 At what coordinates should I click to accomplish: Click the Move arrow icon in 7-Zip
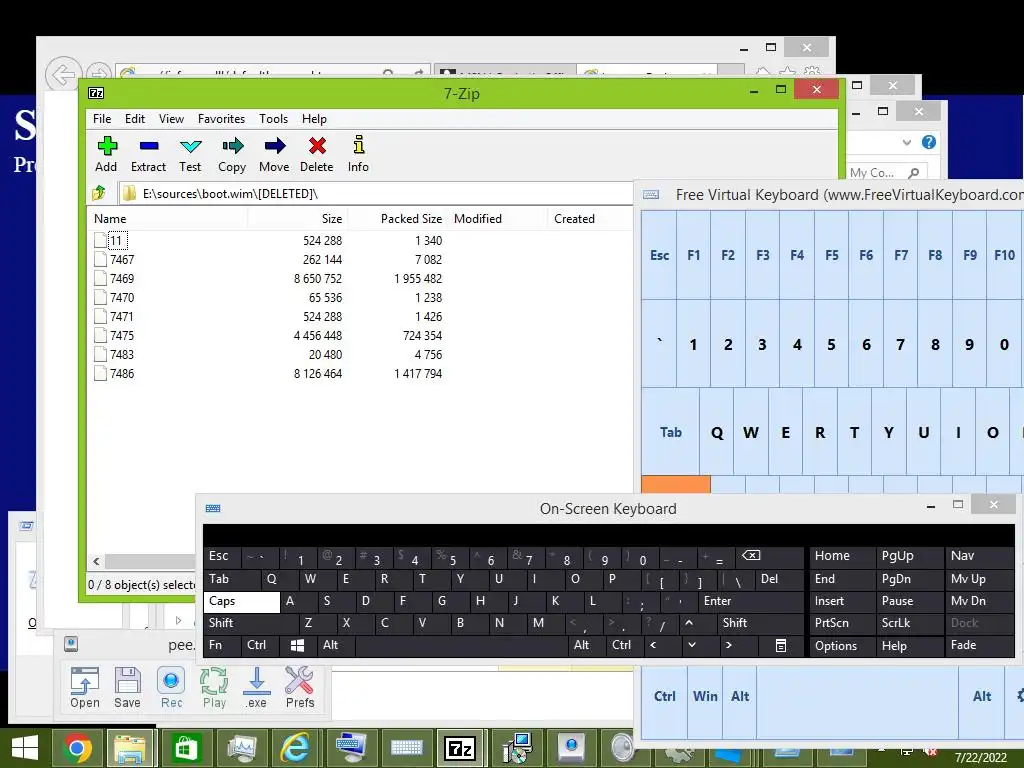coord(274,155)
